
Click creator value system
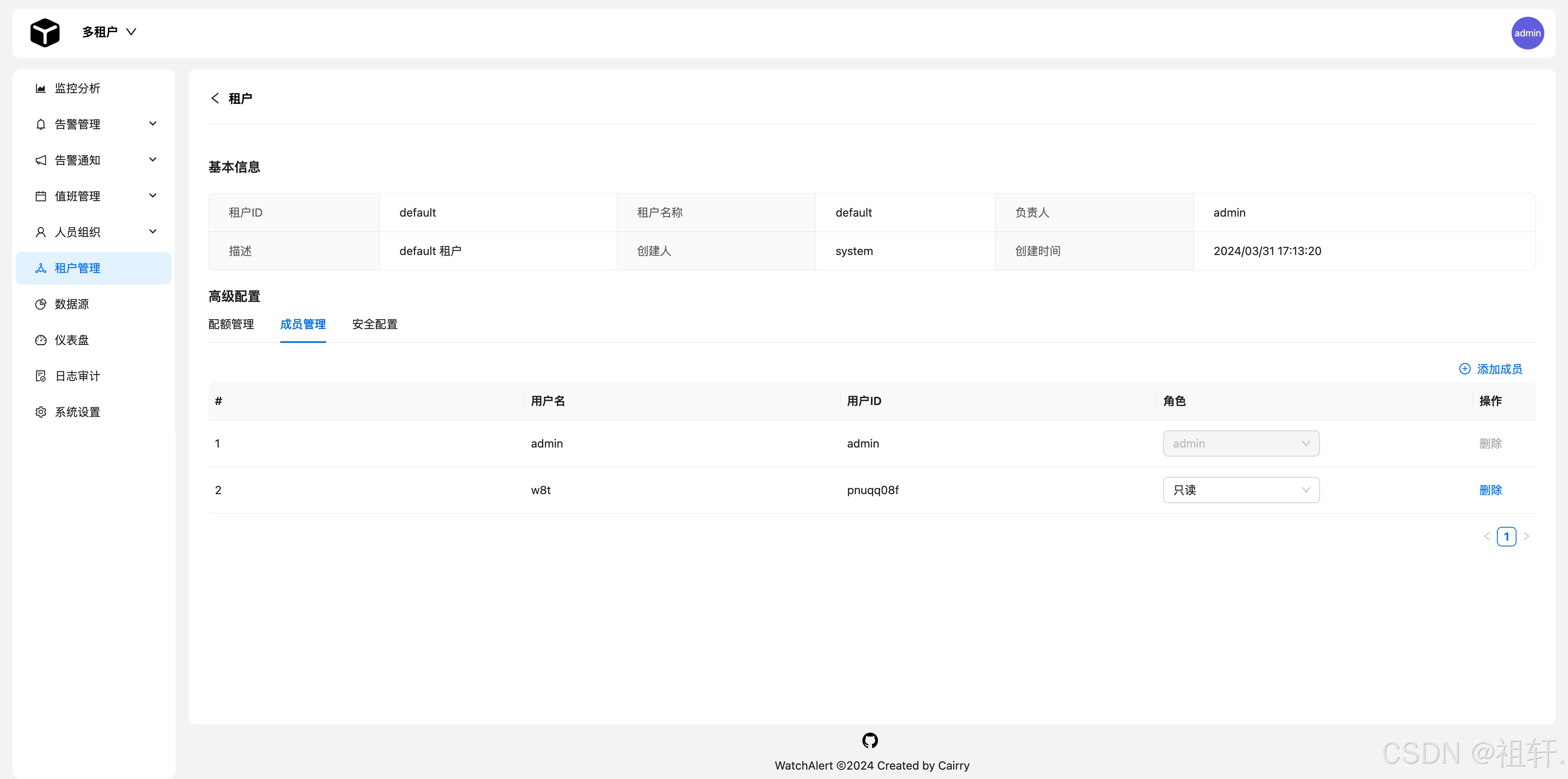[x=854, y=251]
